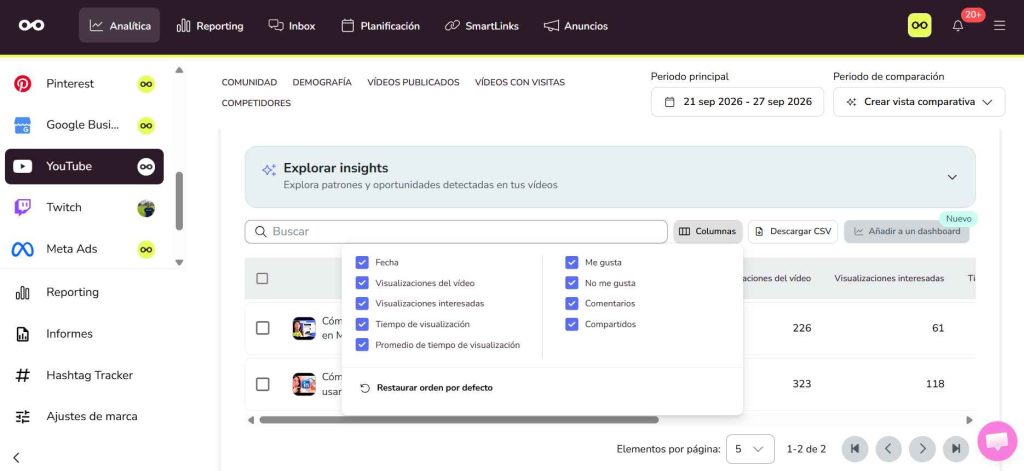Sort by Visualizaciones interesadas header
The image size is (1024, 471).
coord(889,278)
